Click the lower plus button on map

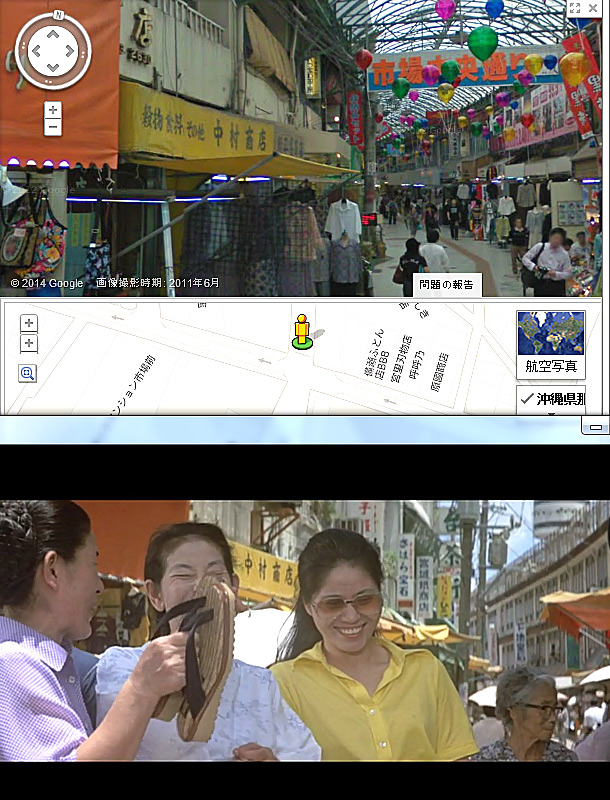(x=29, y=343)
